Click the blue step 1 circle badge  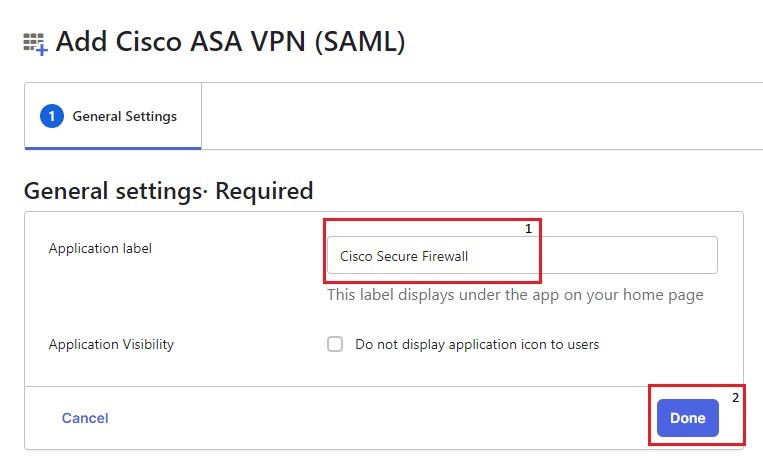(x=51, y=116)
